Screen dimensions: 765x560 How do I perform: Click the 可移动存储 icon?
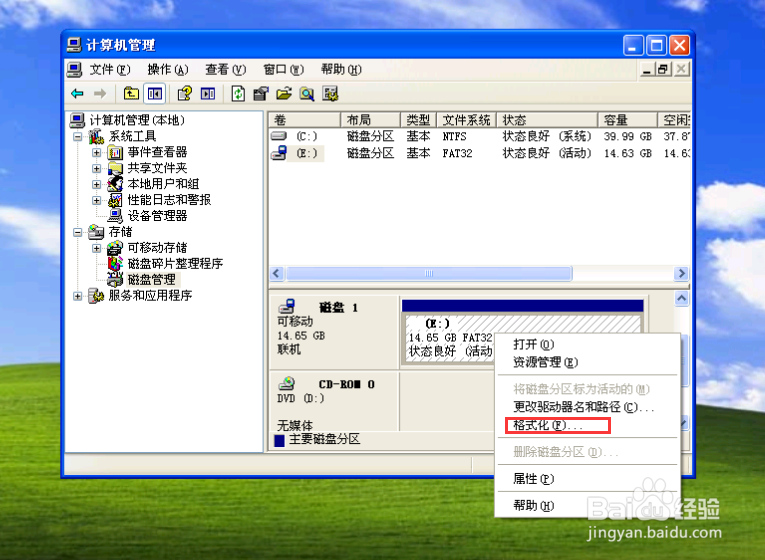pyautogui.click(x=115, y=248)
